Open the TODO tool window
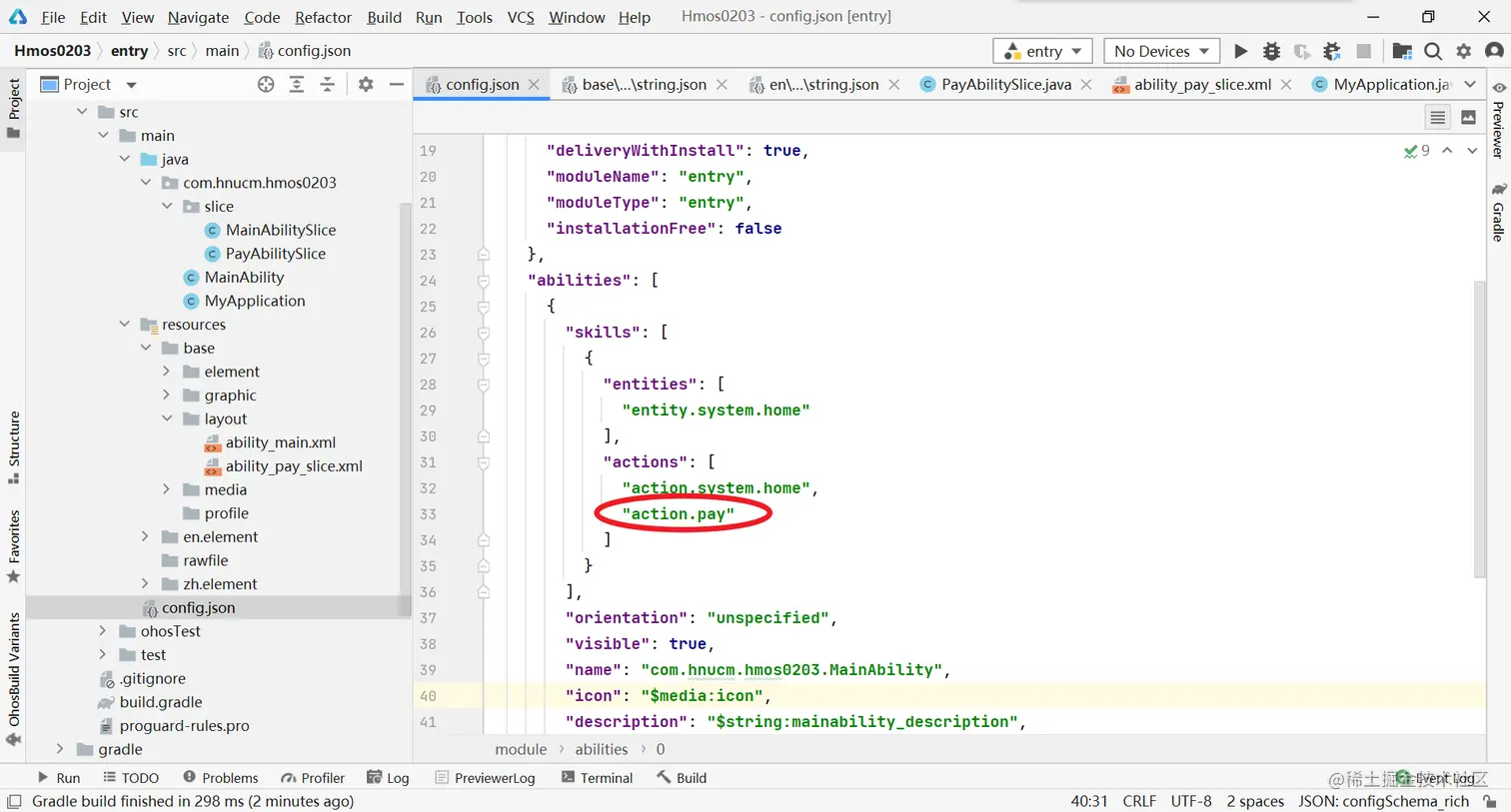Image resolution: width=1511 pixels, height=812 pixels. pos(131,778)
